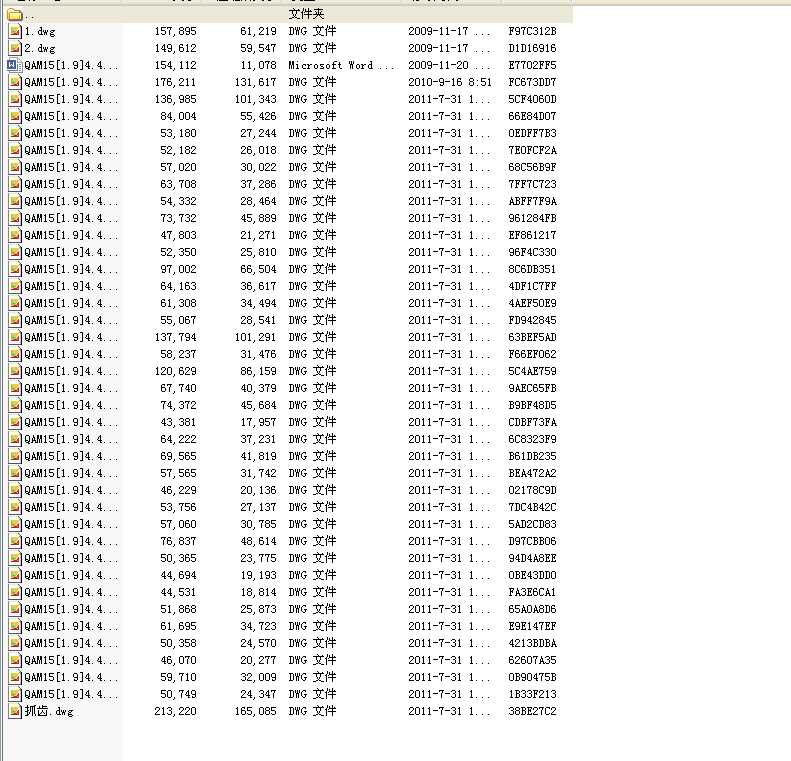This screenshot has height=761, width=791.
Task: Click the size value 157,895
Action: tap(175, 31)
